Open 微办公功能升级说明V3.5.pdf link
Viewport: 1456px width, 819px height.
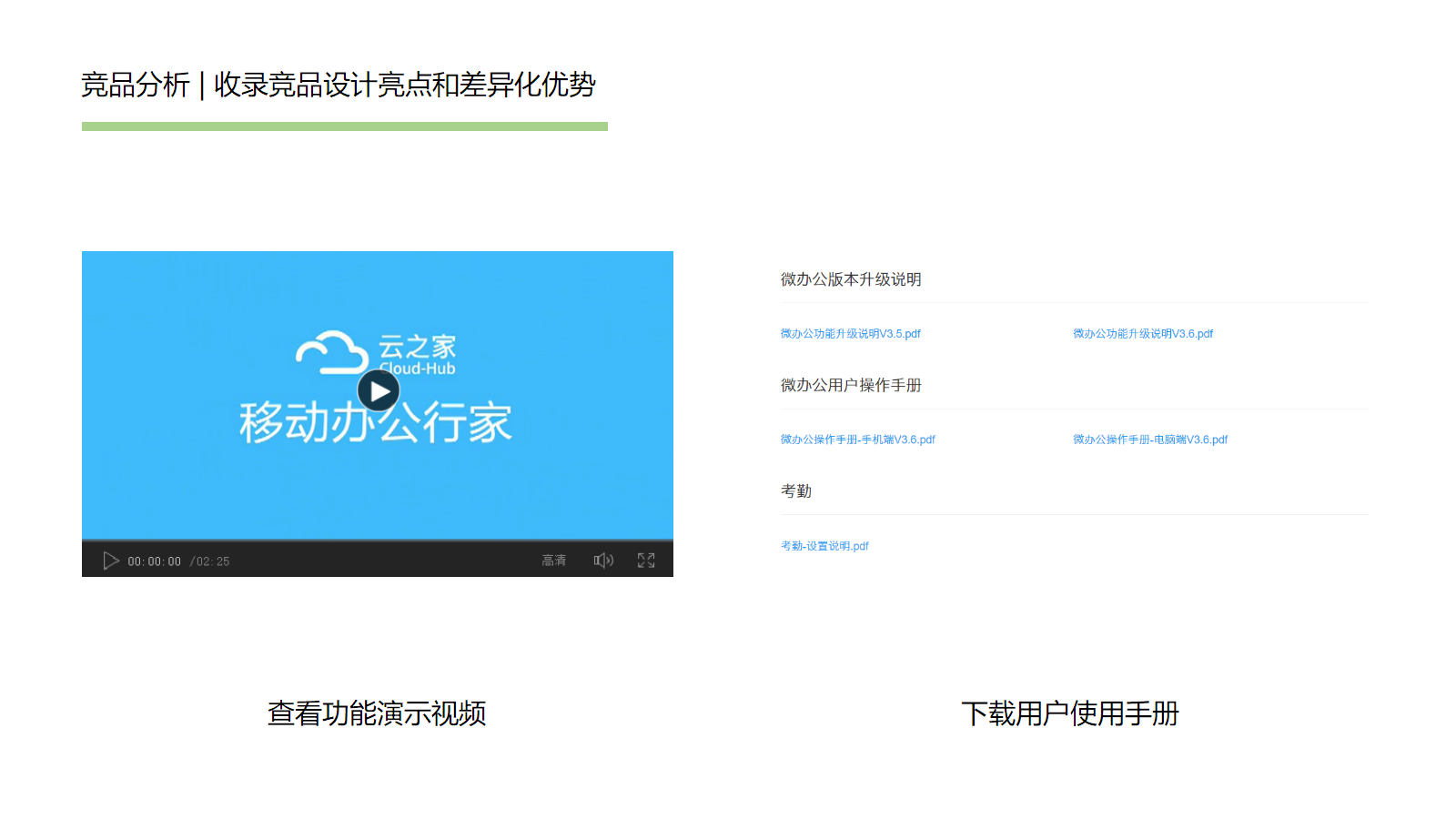pyautogui.click(x=850, y=334)
